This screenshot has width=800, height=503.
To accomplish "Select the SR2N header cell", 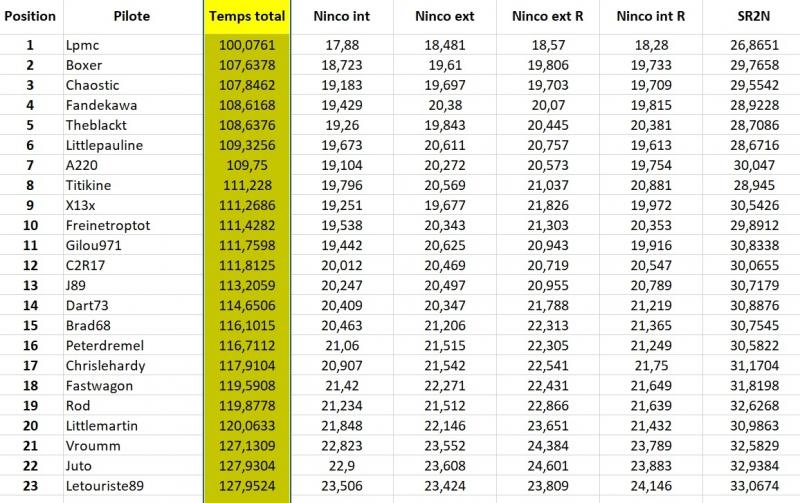I will tap(754, 16).
